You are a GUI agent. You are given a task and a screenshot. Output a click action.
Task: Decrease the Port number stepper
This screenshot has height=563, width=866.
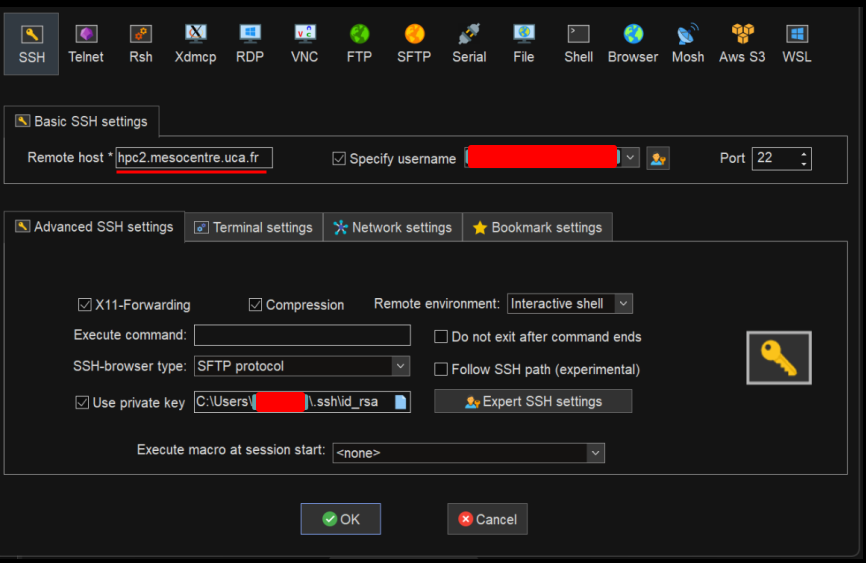point(804,164)
